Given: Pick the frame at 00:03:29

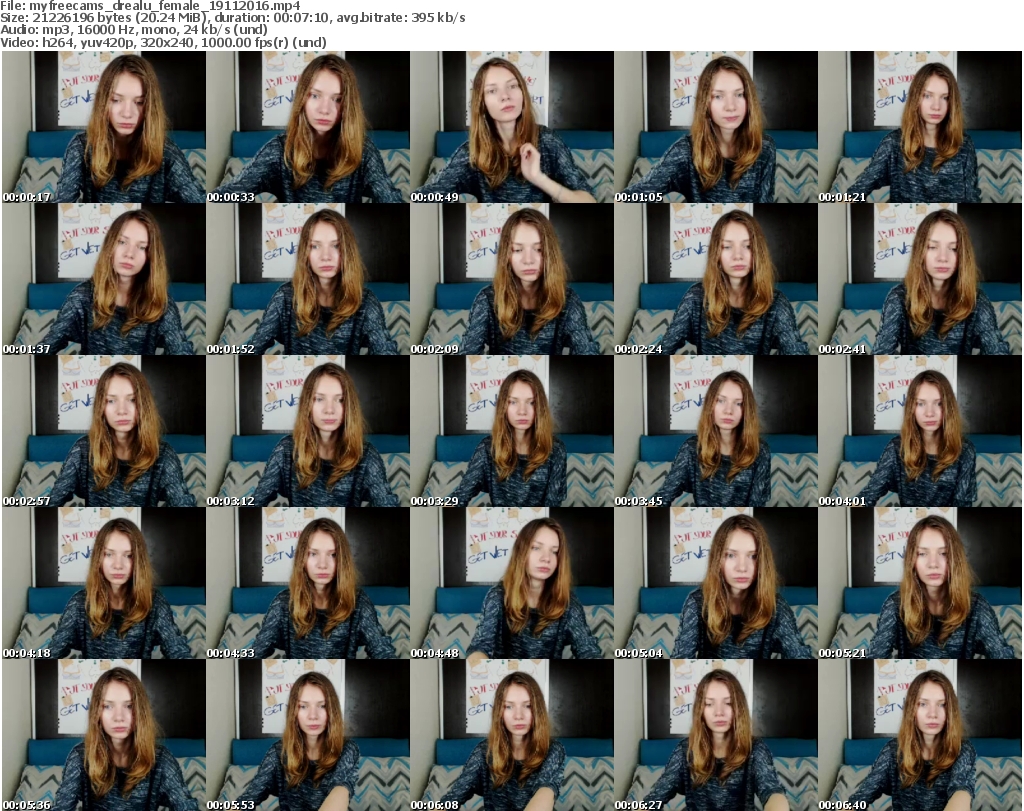Looking at the screenshot, I should (512, 431).
